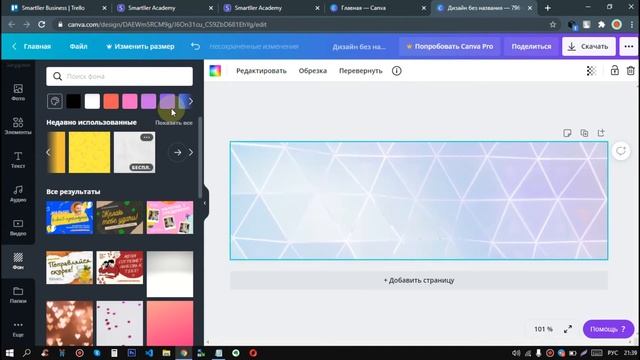640x360 pixels.
Task: Open the Папки folders panel
Action: (x=18, y=295)
